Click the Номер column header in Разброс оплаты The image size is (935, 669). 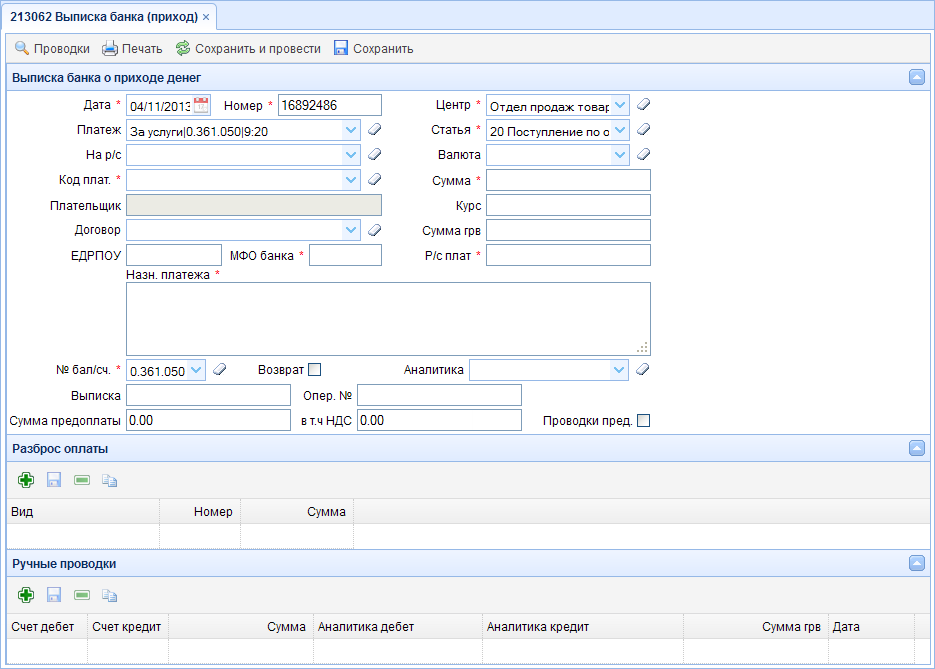pyautogui.click(x=200, y=512)
